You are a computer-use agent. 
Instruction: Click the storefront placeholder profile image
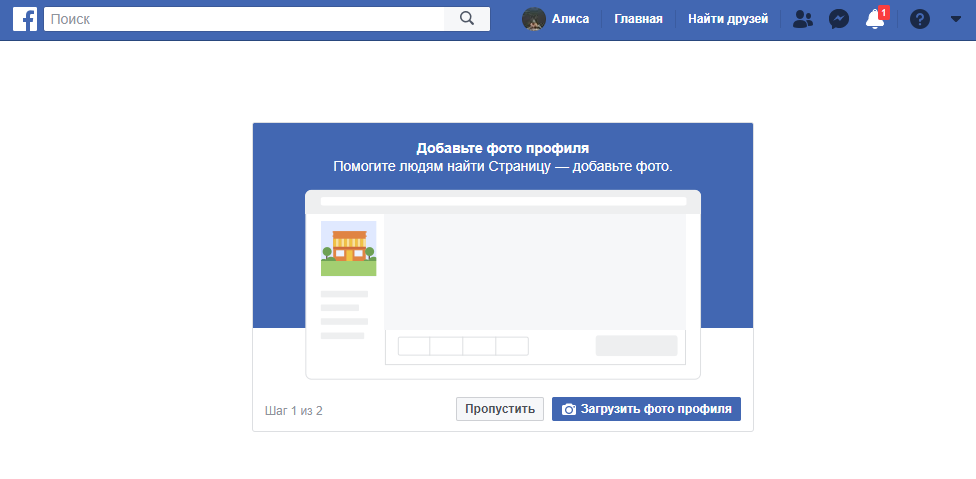(349, 248)
